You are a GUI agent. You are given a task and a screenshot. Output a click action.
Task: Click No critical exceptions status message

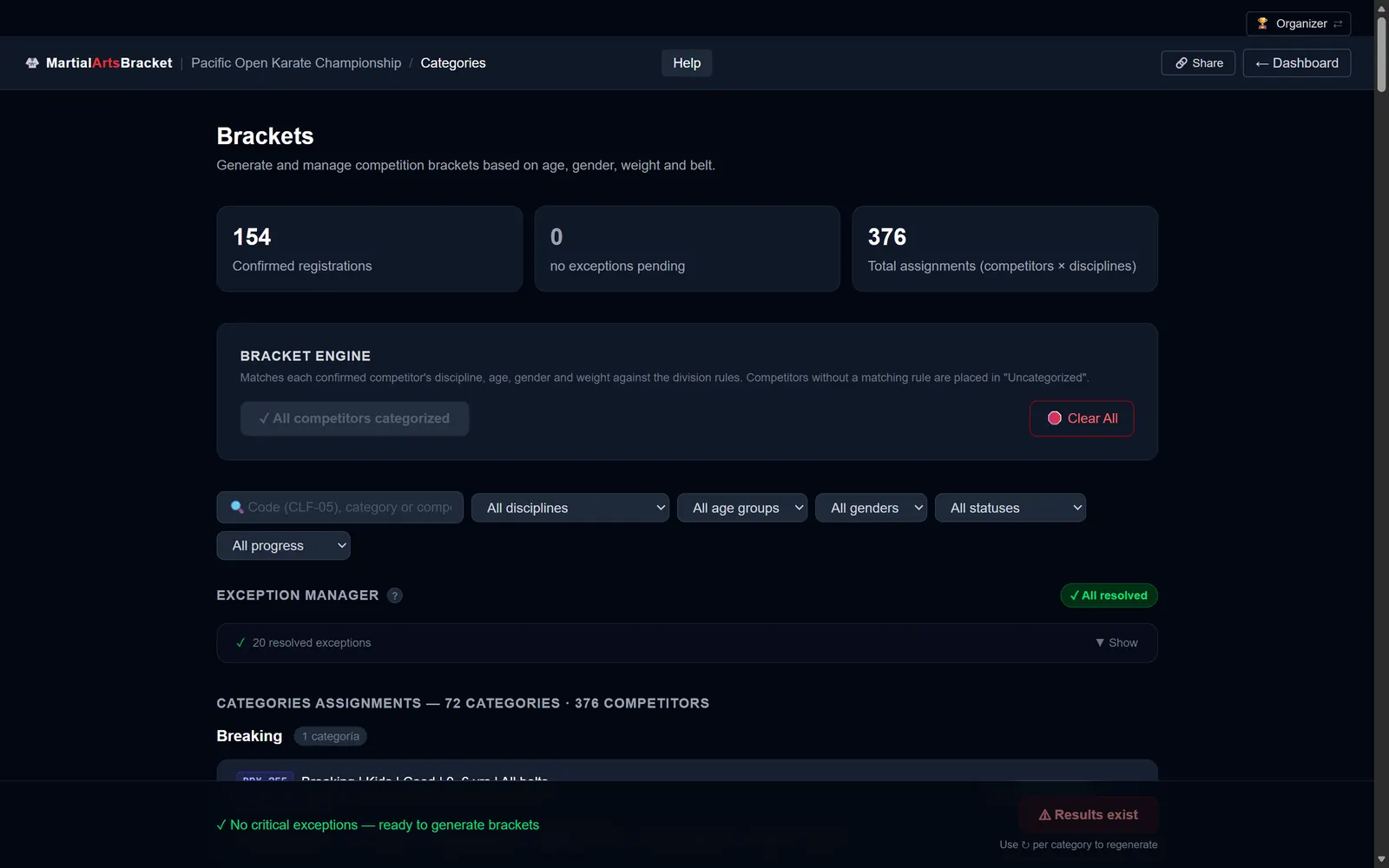pyautogui.click(x=378, y=825)
